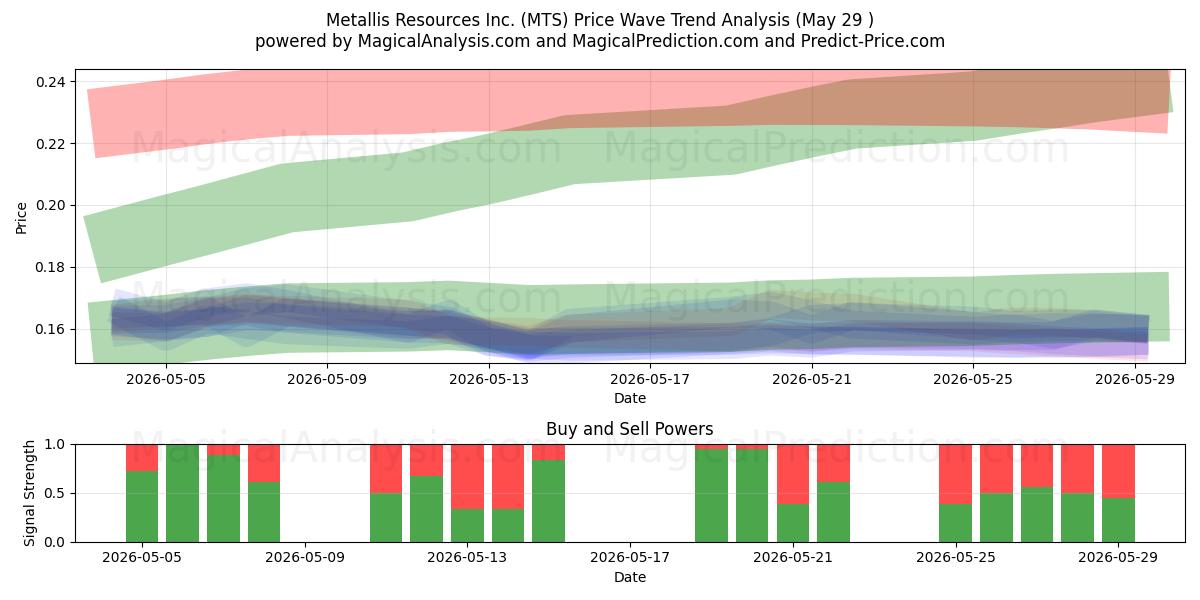Screen dimensions: 1200x600
Task: Select the 'Price' y-axis label
Action: (22, 216)
